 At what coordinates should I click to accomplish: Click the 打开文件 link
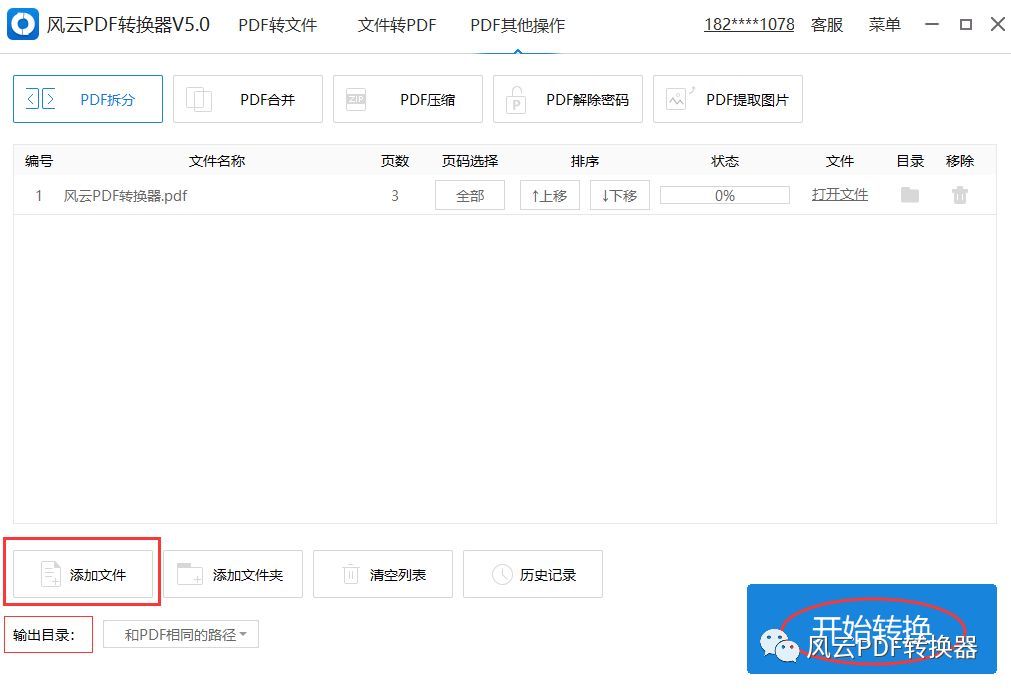click(x=840, y=195)
